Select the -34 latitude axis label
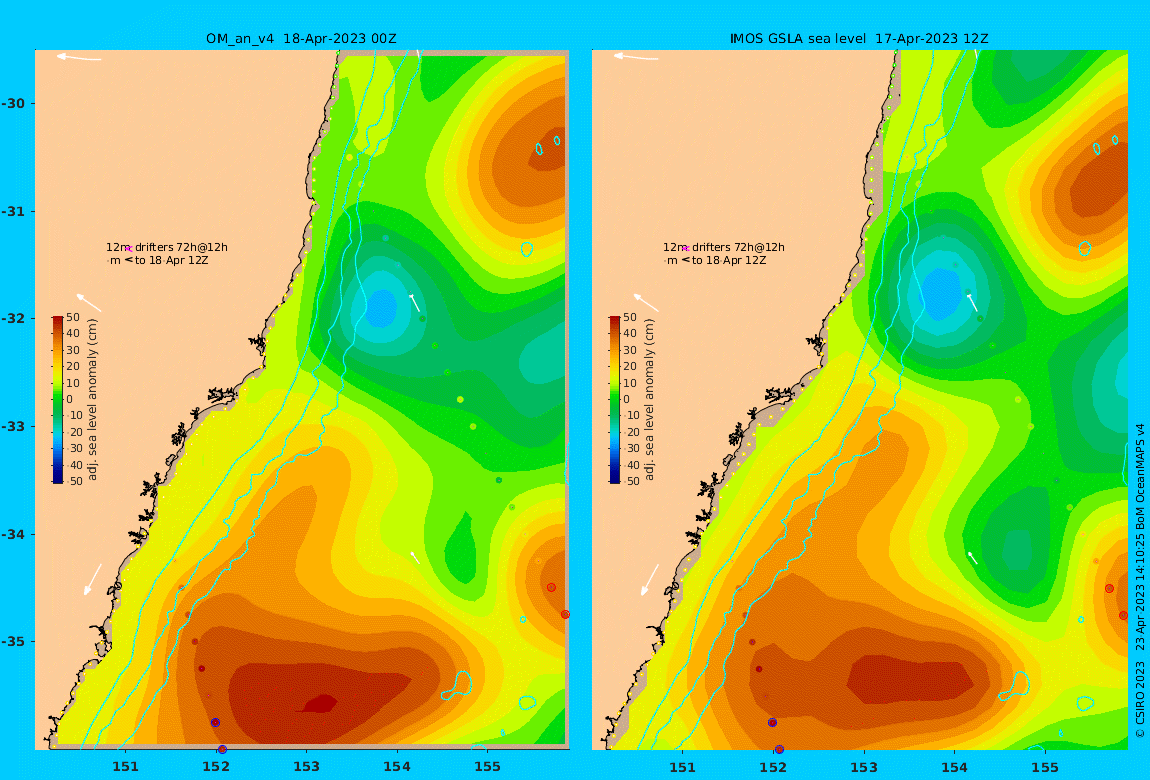 13,534
